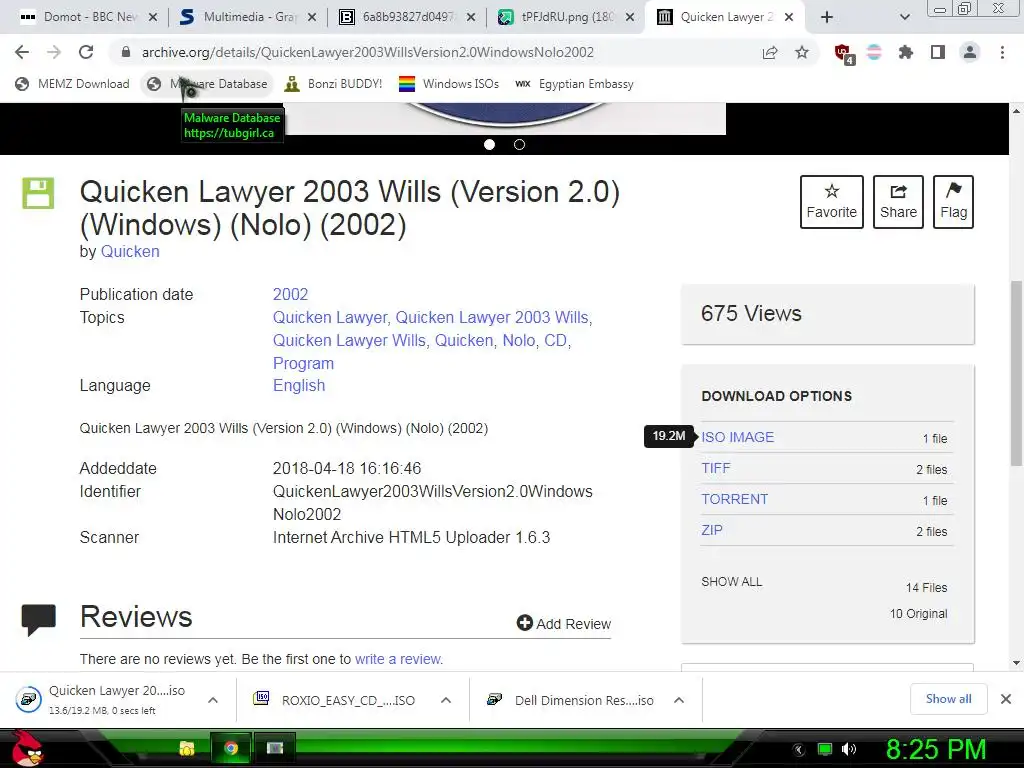The height and width of the screenshot is (768, 1024).
Task: Open the Quicken Lawyer Wills topic
Action: (349, 340)
